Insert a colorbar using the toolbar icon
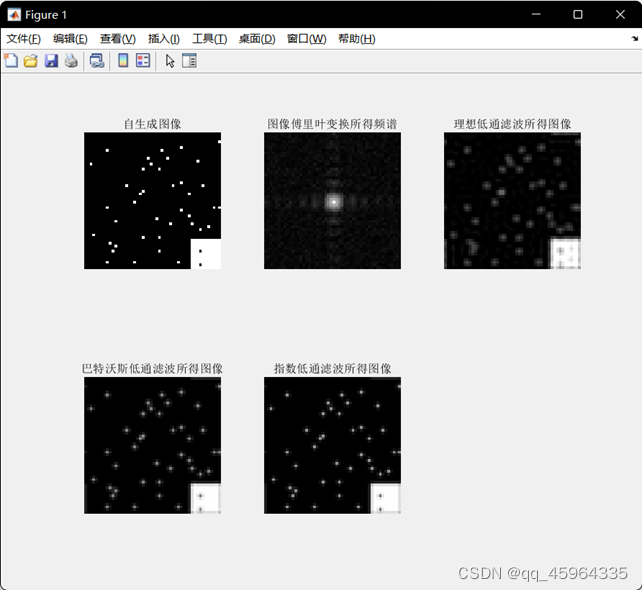This screenshot has height=591, width=643. pyautogui.click(x=123, y=61)
